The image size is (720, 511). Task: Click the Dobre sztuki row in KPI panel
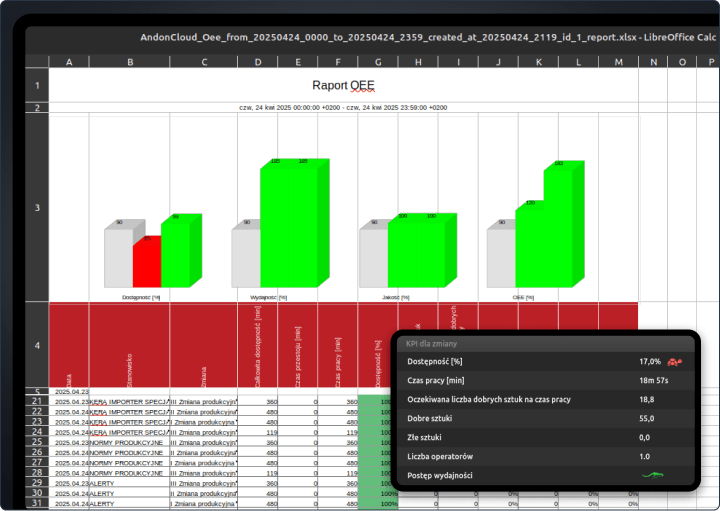(x=545, y=418)
